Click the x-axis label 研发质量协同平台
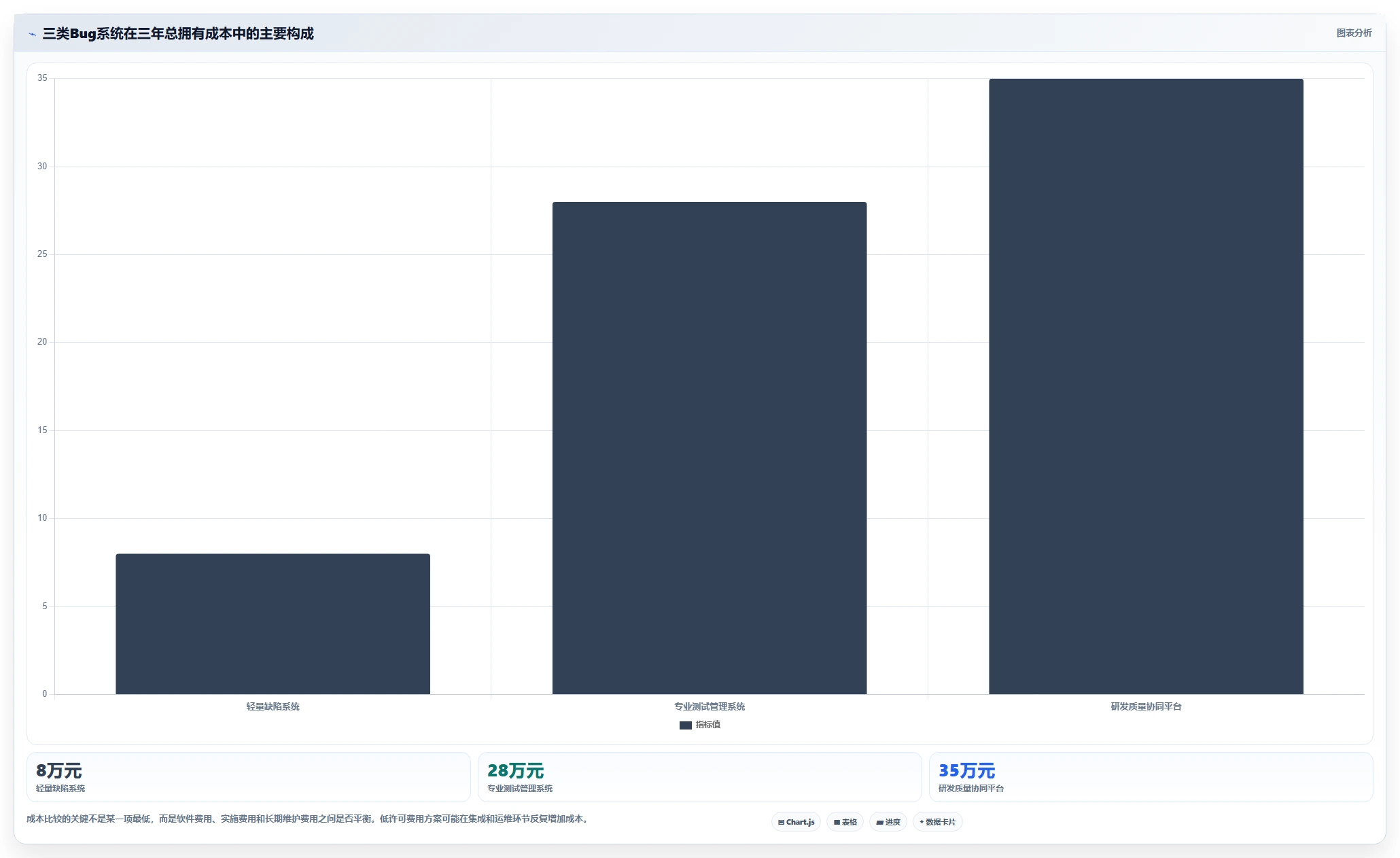 click(x=1146, y=706)
